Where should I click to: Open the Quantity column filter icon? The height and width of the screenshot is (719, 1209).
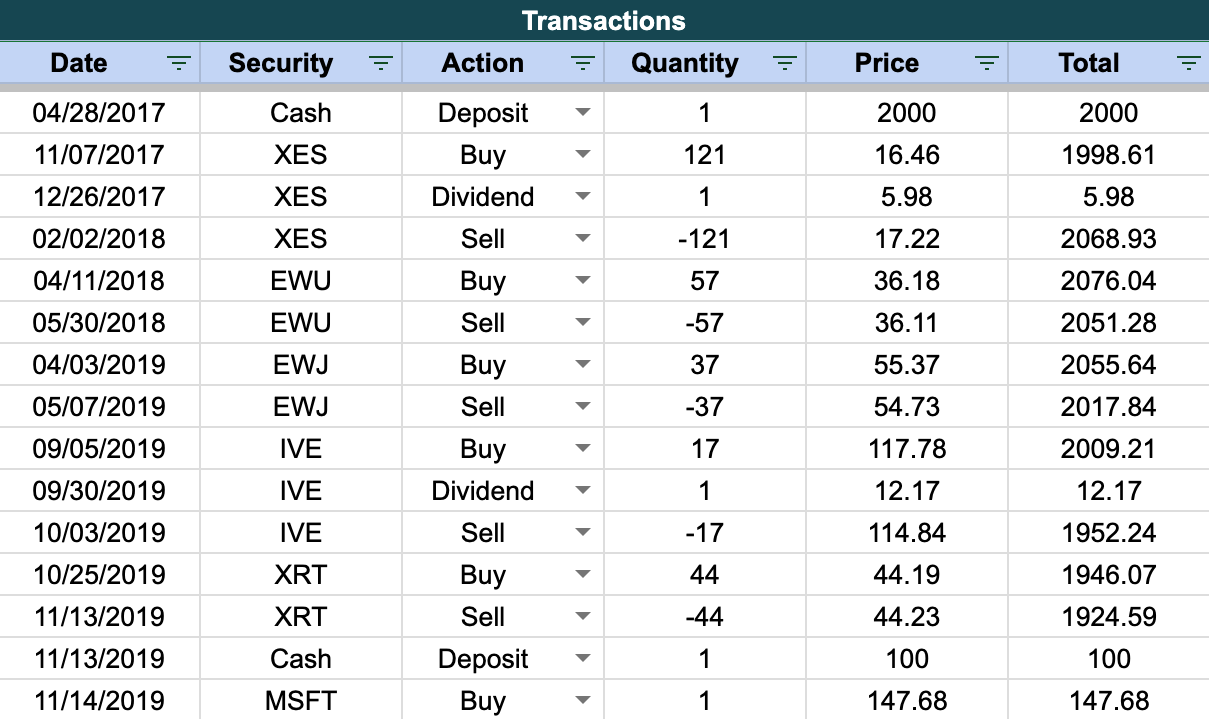784,64
